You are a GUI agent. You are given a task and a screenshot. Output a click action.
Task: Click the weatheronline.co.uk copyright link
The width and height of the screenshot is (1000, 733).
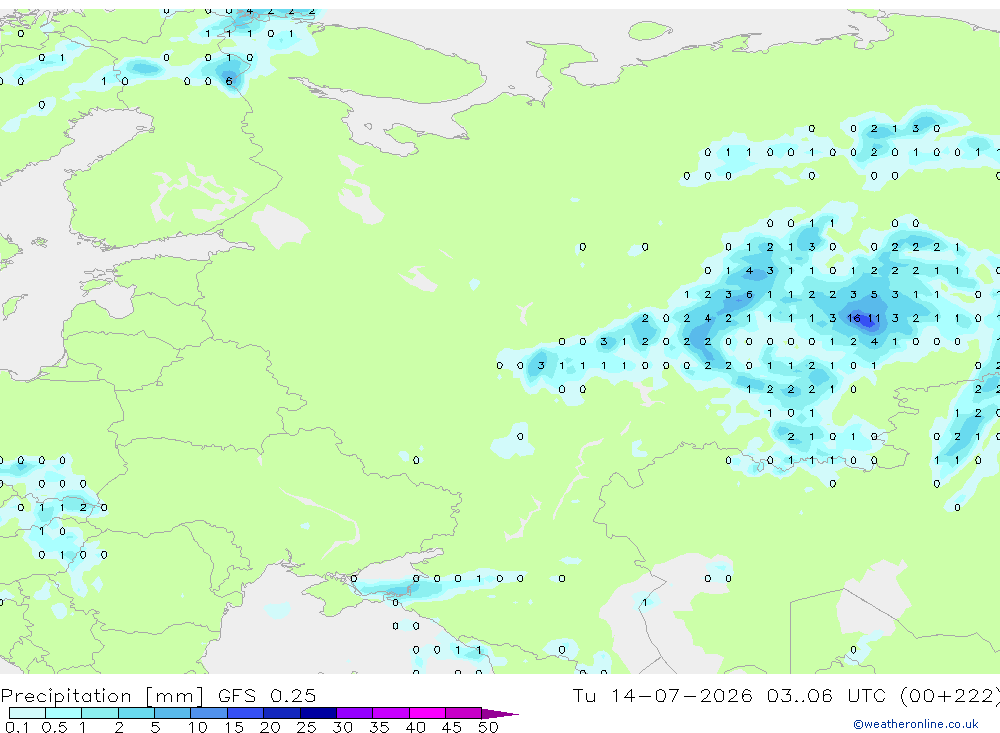(x=916, y=724)
